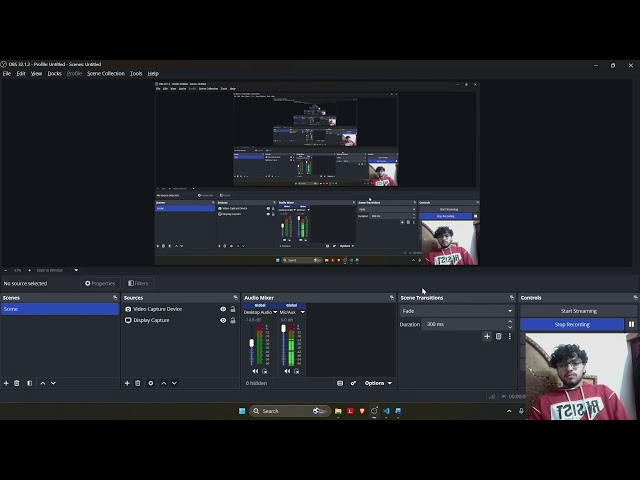Toggle monitoring for Mic/Aux

296,371
